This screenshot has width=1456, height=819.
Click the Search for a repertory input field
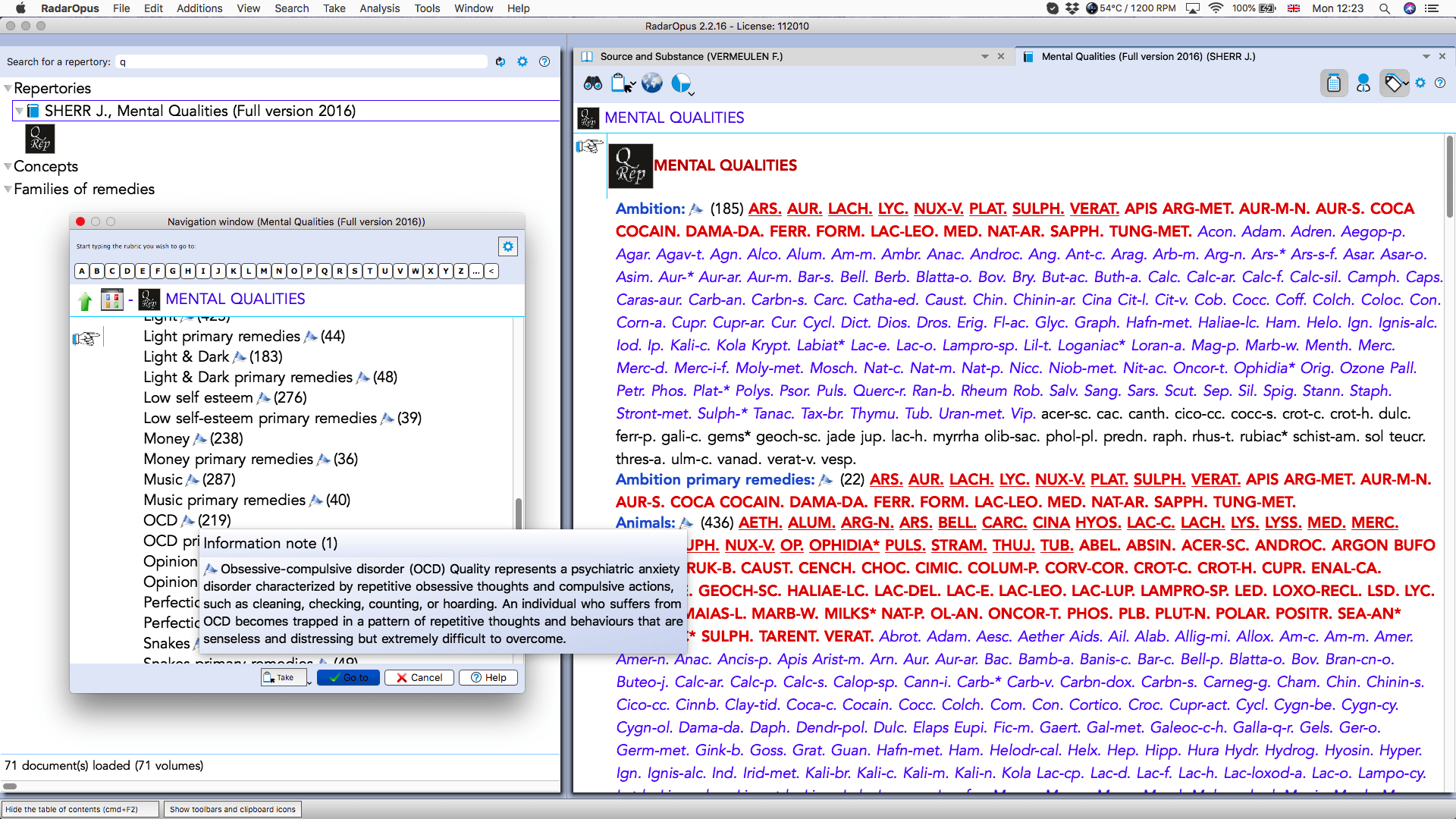[302, 62]
